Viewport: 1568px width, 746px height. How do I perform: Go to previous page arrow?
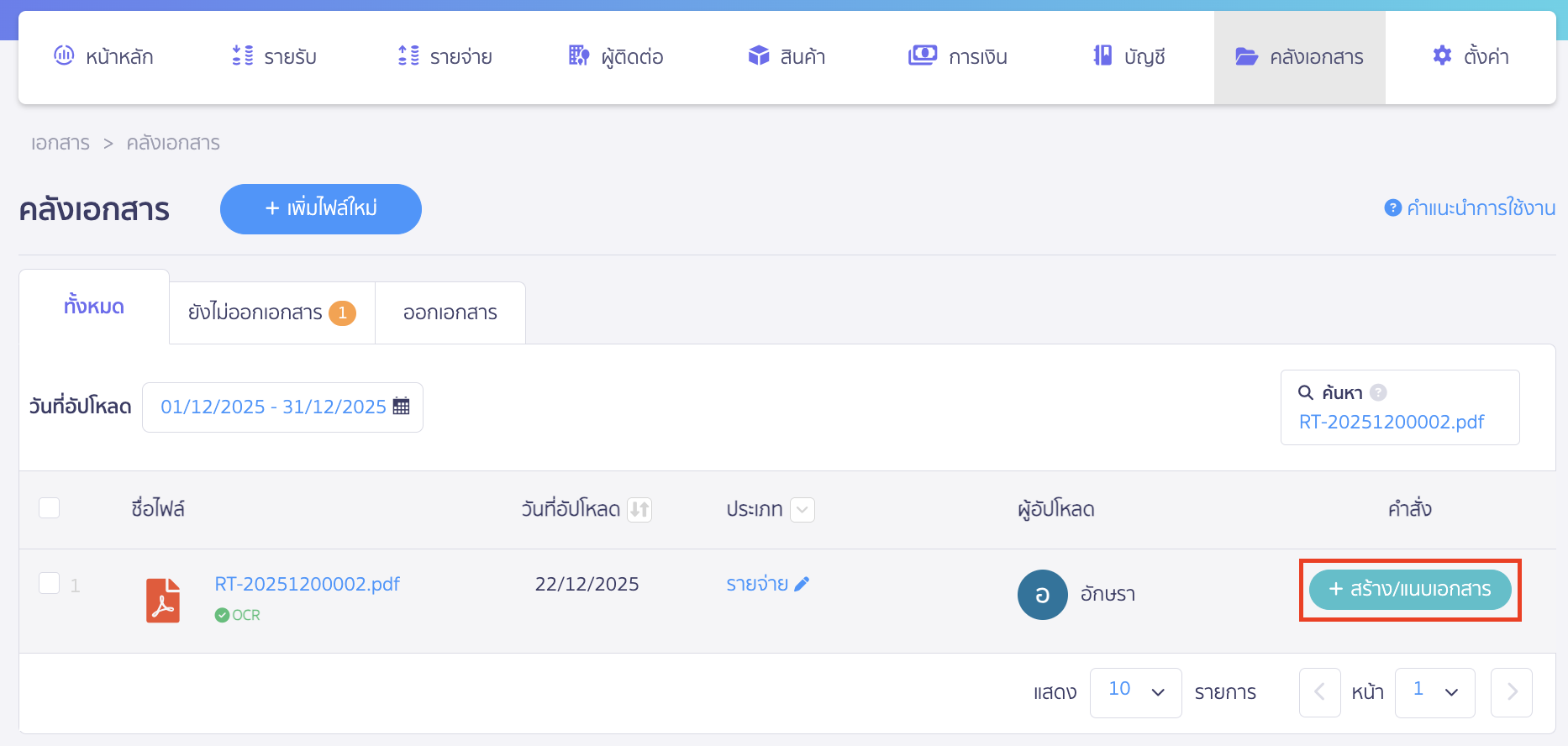pos(1319,692)
